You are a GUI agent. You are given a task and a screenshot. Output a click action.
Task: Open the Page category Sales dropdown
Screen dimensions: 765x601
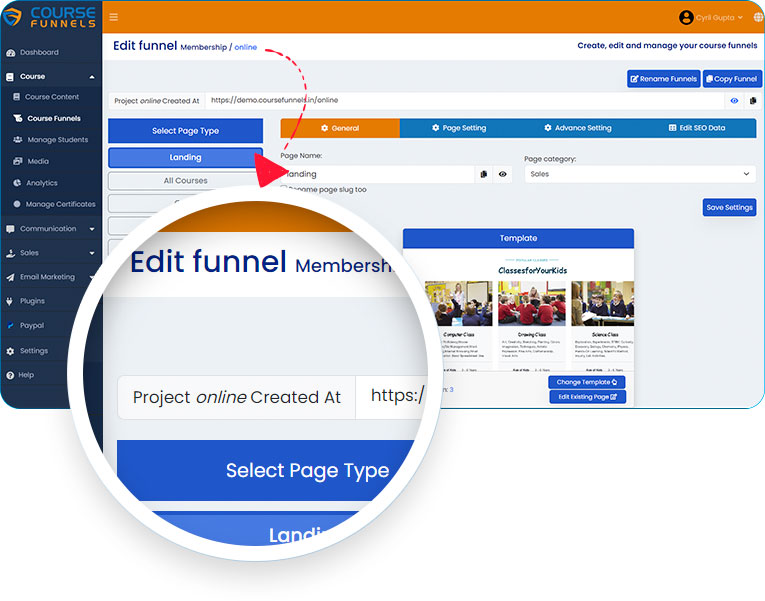640,174
